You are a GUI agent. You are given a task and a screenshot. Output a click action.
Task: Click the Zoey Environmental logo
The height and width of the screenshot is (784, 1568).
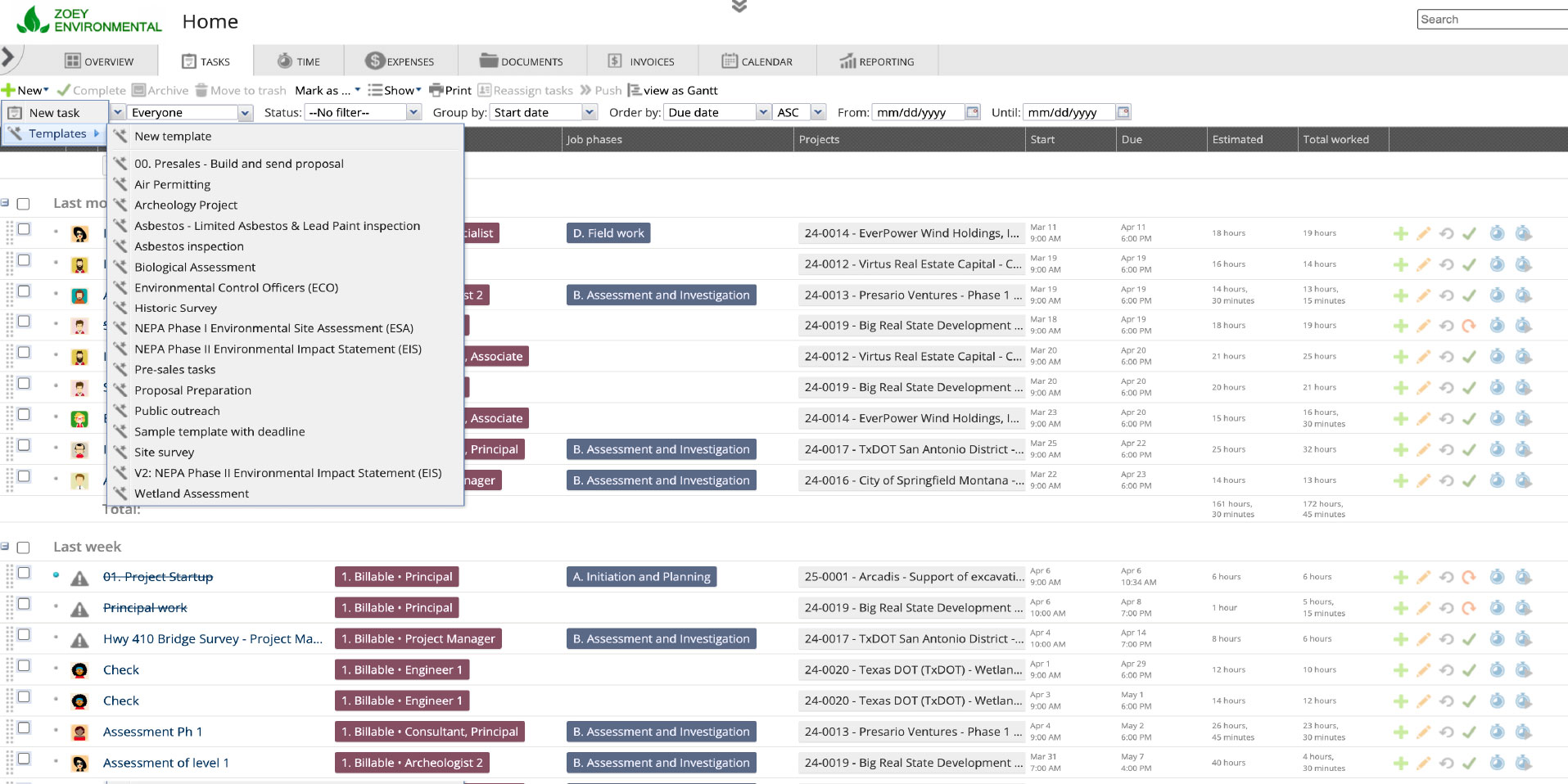pyautogui.click(x=89, y=20)
